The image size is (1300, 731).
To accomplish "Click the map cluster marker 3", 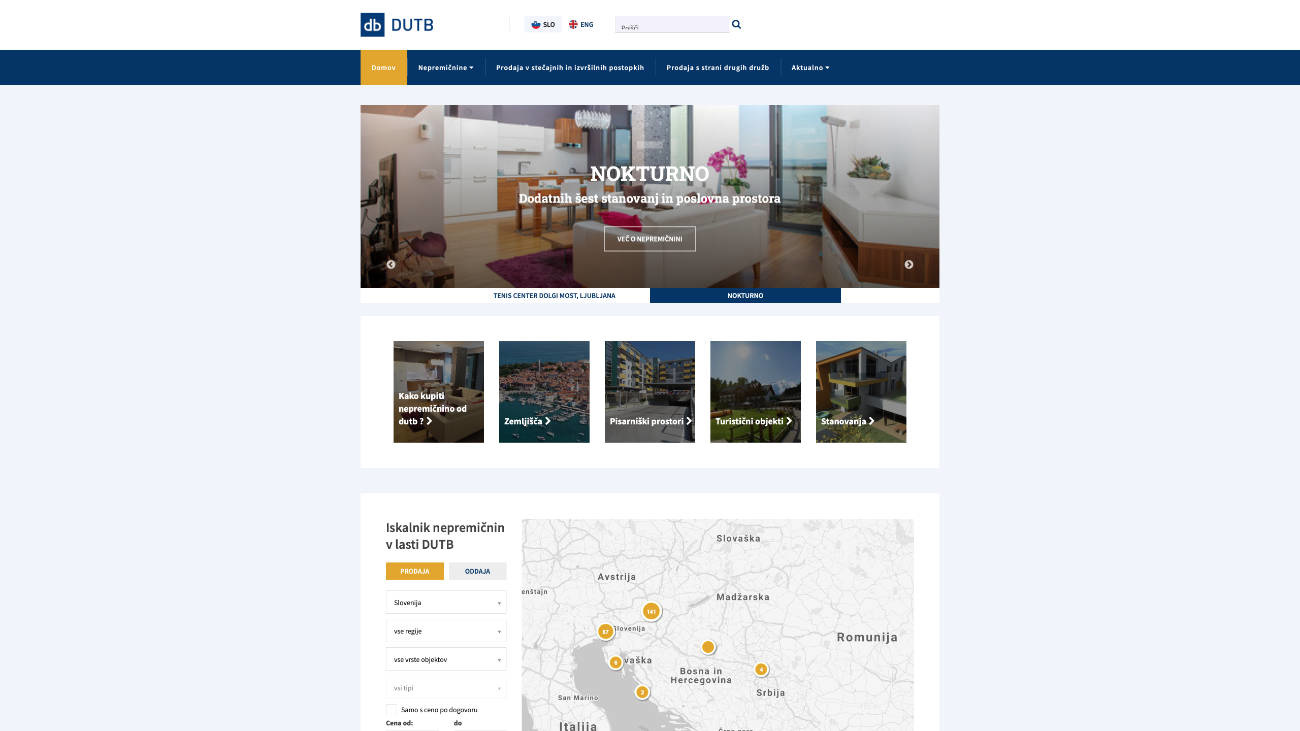I will 642,692.
